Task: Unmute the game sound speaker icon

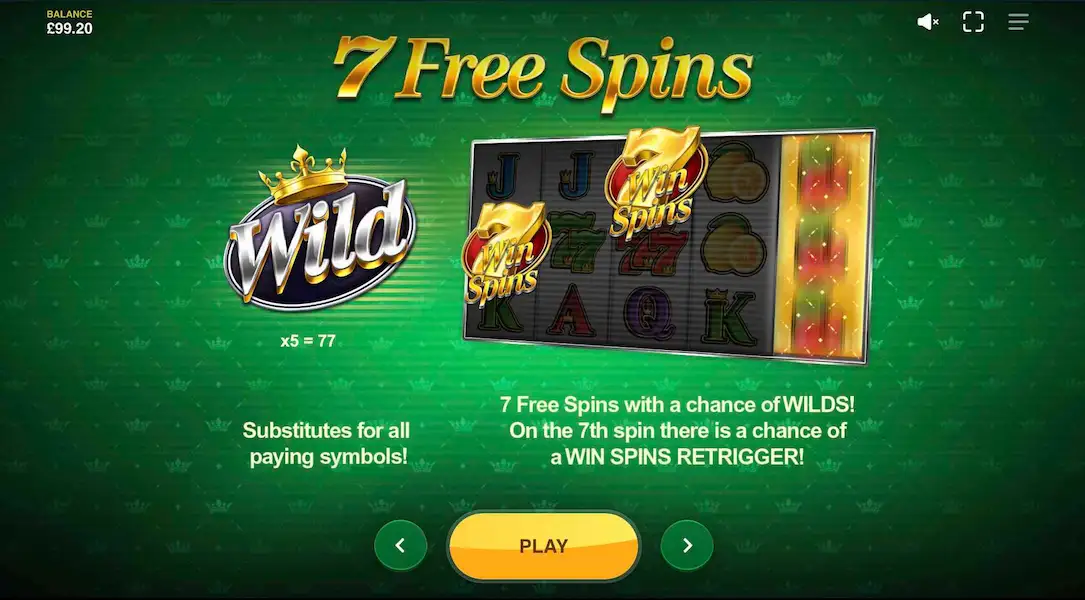Action: 927,22
